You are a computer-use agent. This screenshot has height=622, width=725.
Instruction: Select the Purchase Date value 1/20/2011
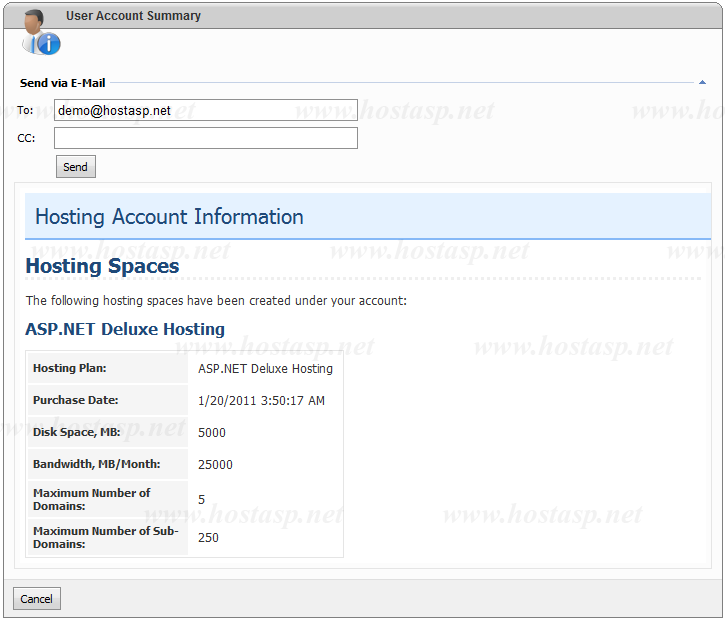click(x=261, y=401)
